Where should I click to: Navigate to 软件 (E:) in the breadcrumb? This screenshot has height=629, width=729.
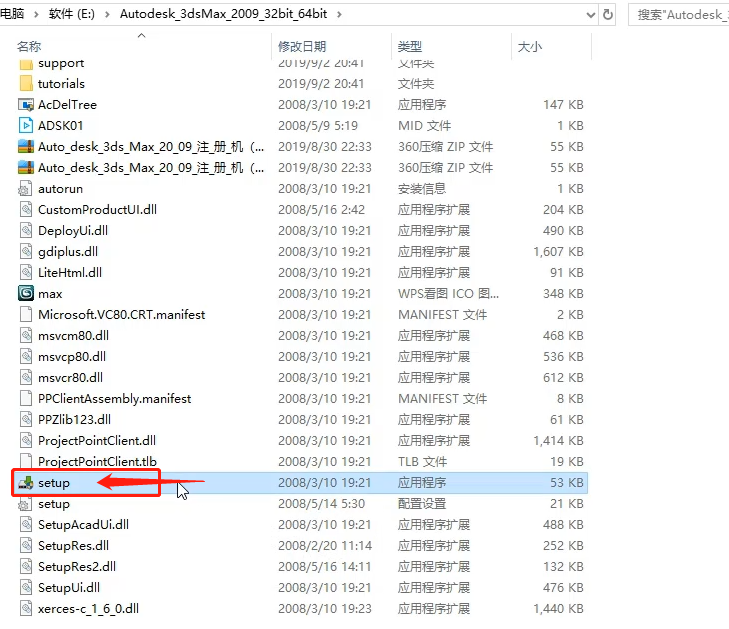(72, 14)
